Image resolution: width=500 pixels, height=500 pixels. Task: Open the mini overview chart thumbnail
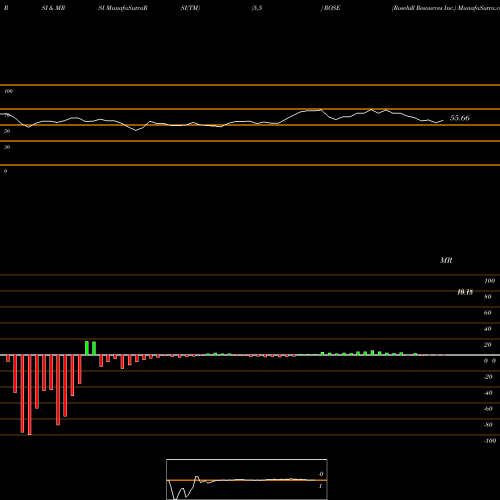click(x=247, y=479)
